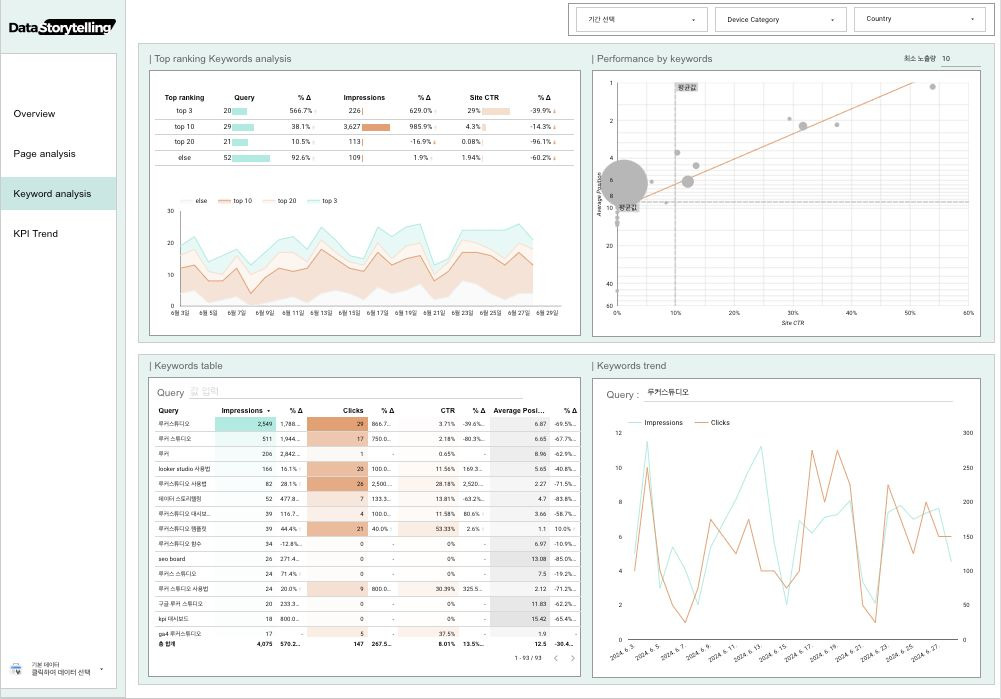
Task: Click the 2,549 impressions cell
Action: click(x=245, y=424)
